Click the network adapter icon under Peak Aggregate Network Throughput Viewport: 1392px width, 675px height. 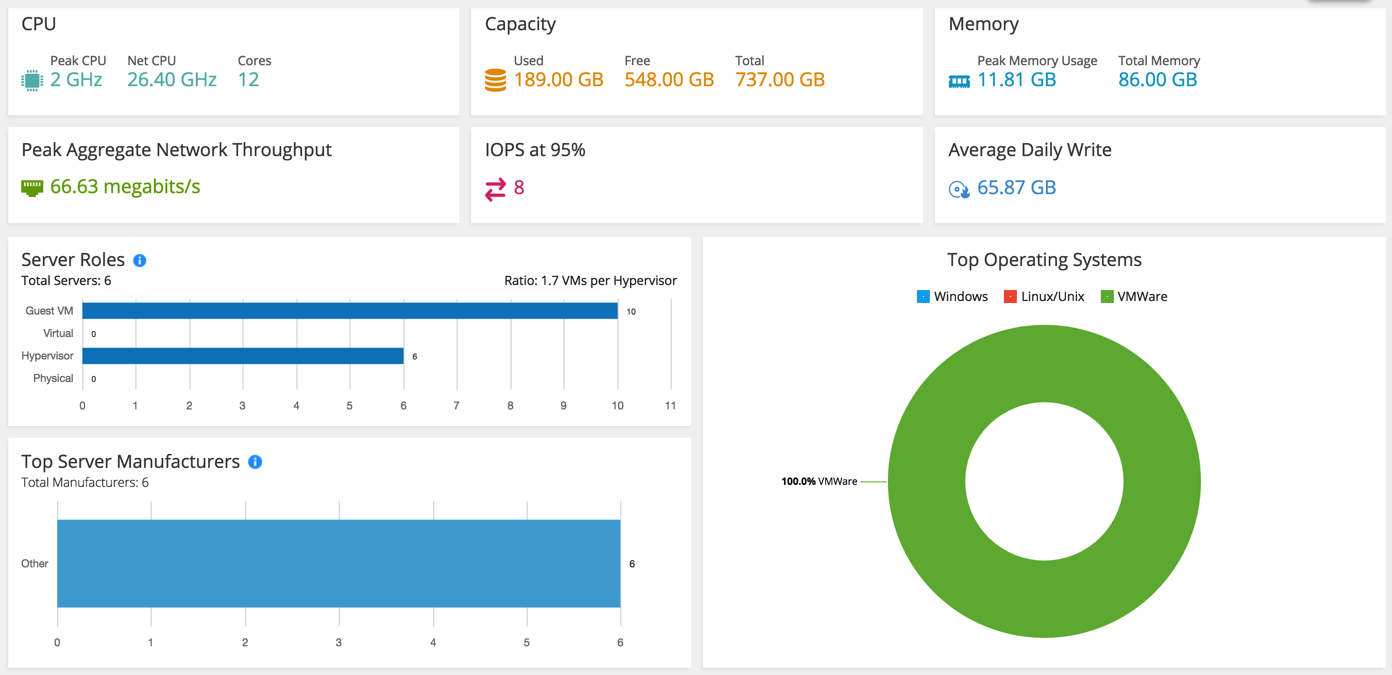point(31,186)
